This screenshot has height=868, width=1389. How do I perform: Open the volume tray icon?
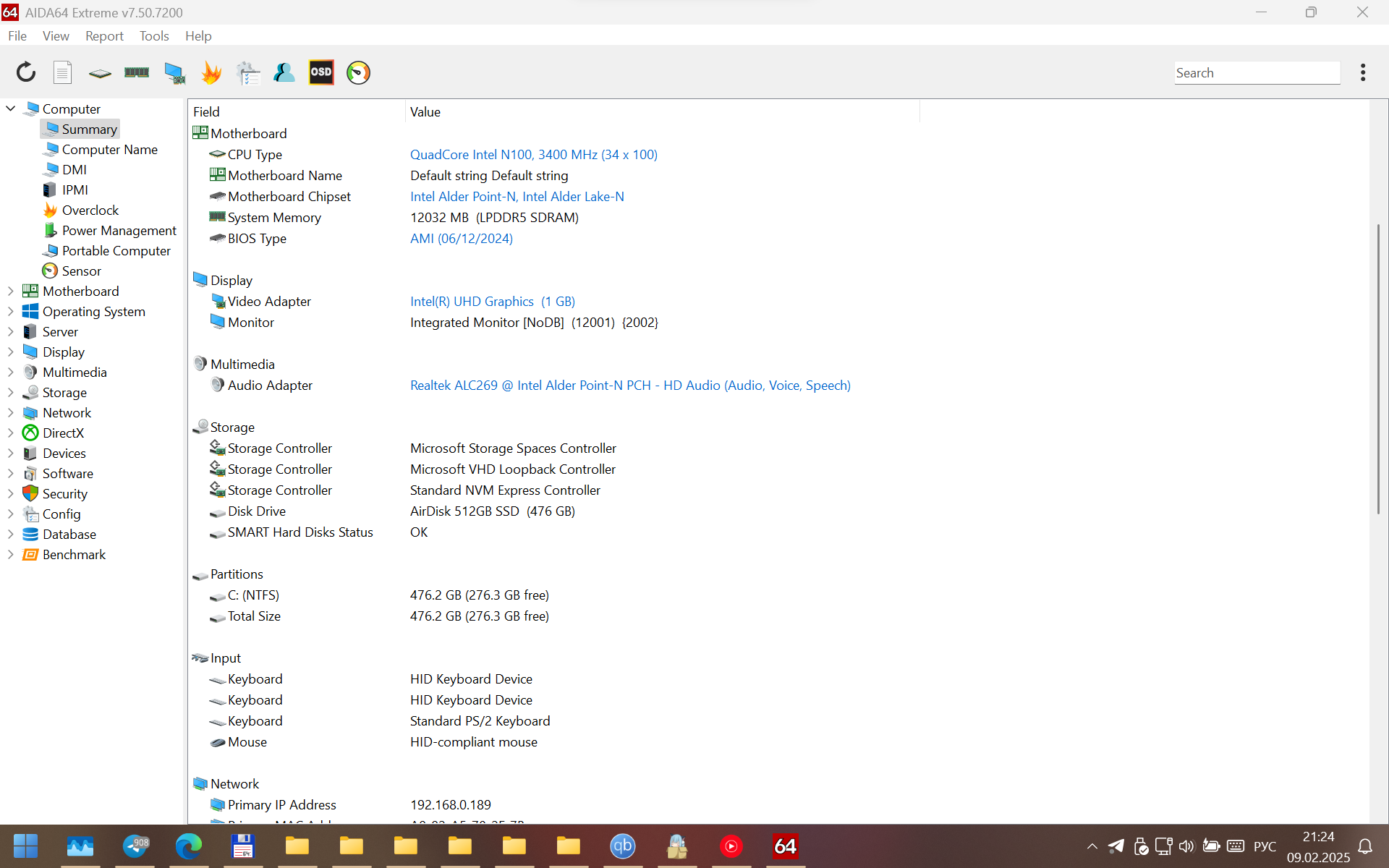1186,846
